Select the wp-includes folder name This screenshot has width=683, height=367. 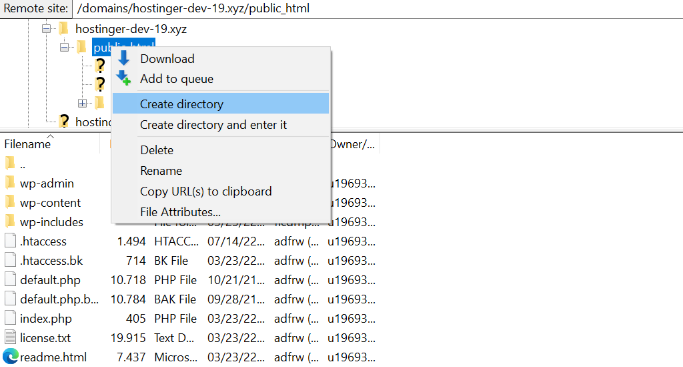(x=51, y=222)
